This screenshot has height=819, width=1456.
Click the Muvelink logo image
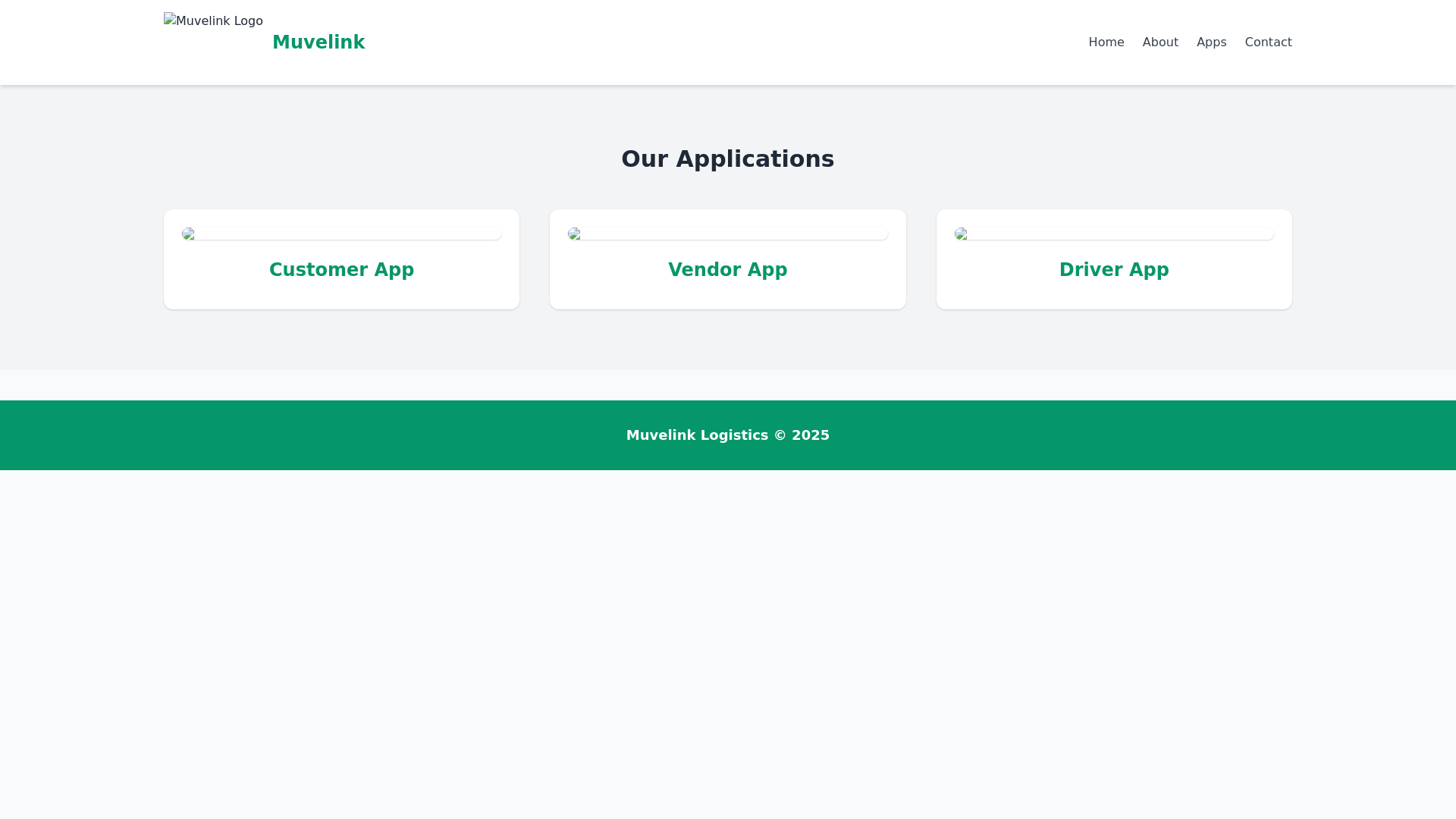213,20
